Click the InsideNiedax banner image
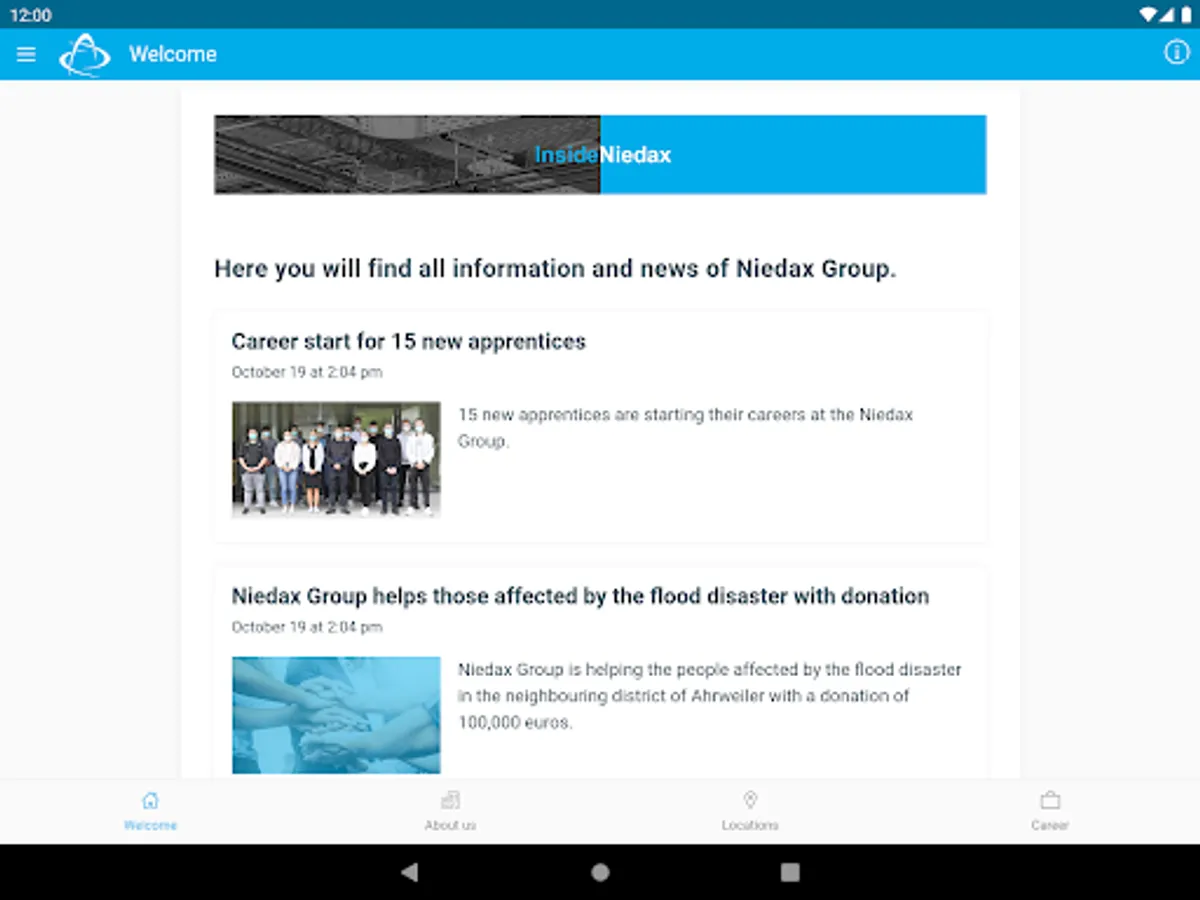The width and height of the screenshot is (1200, 900). 600,154
